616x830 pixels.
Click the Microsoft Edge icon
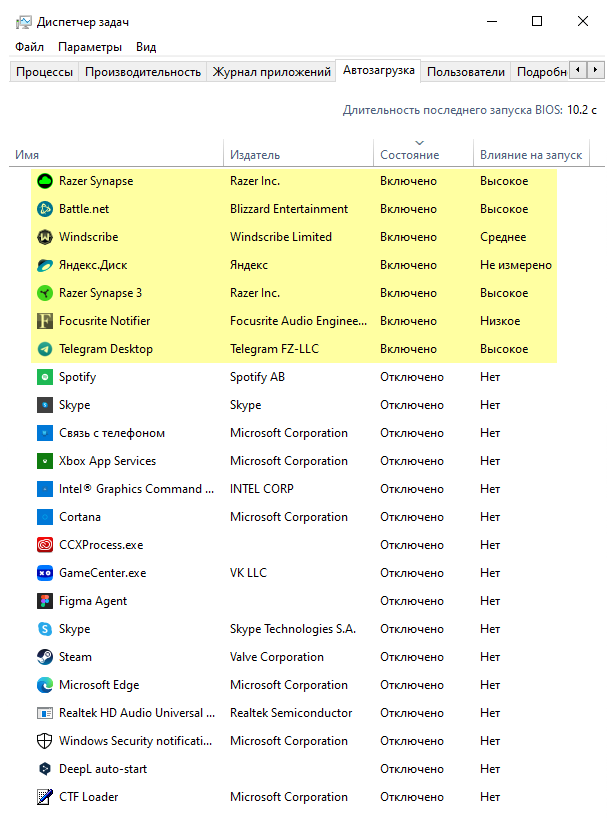(x=45, y=685)
